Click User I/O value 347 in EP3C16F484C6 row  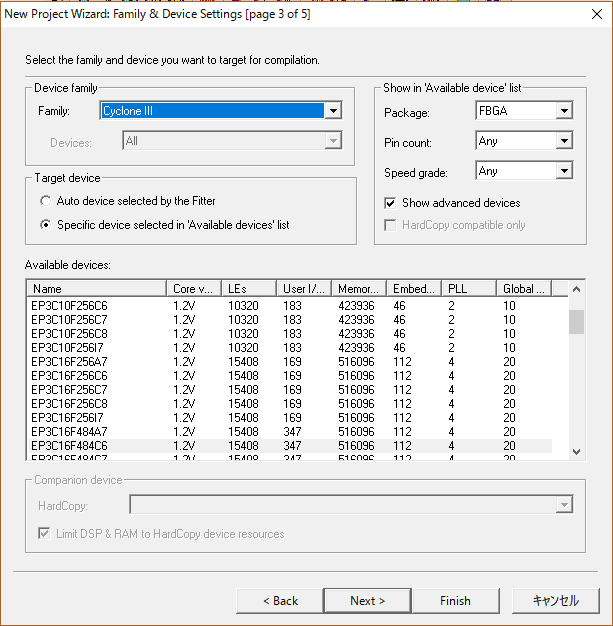coord(292,446)
